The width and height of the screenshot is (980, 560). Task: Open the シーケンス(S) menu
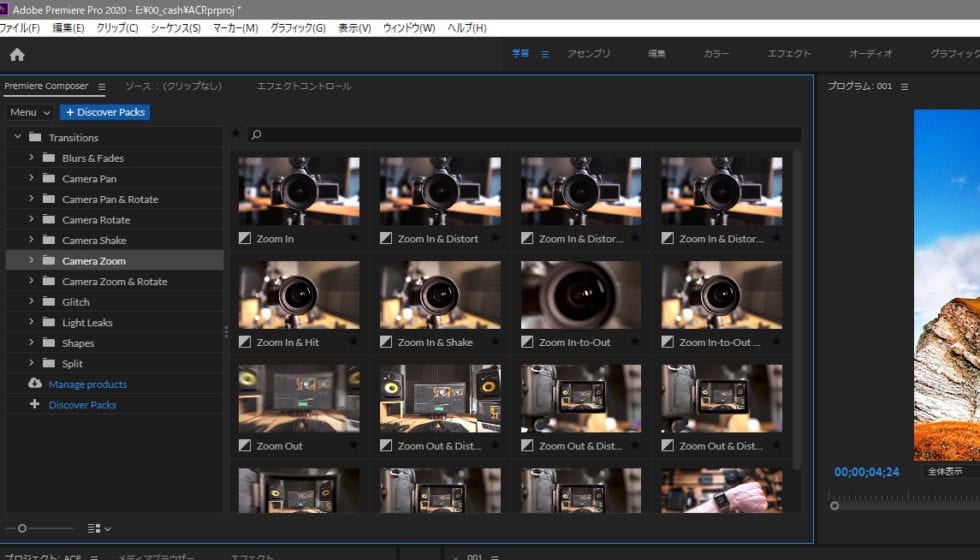pos(175,28)
